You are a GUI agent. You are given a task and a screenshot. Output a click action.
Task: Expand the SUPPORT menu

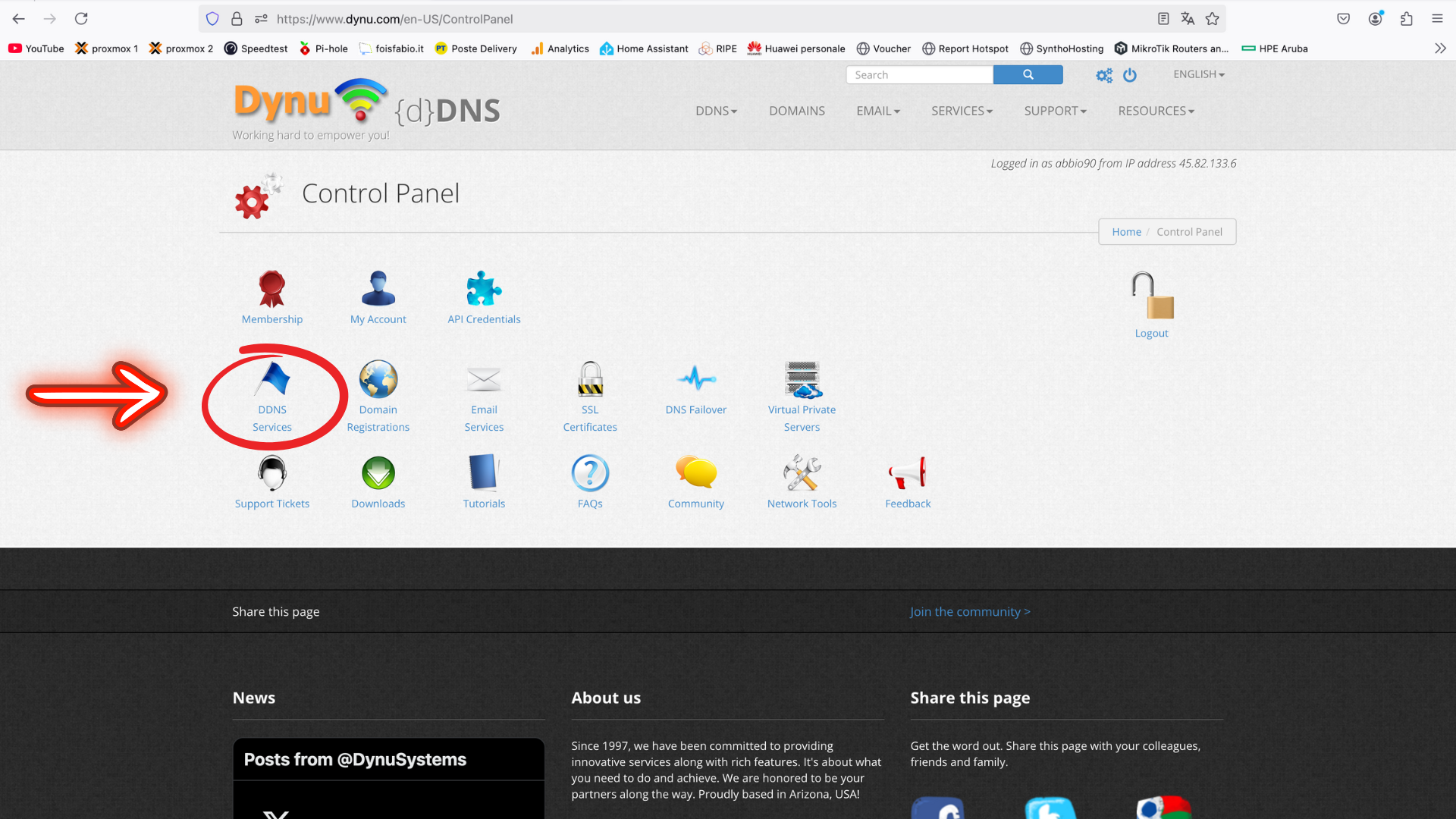[1055, 111]
